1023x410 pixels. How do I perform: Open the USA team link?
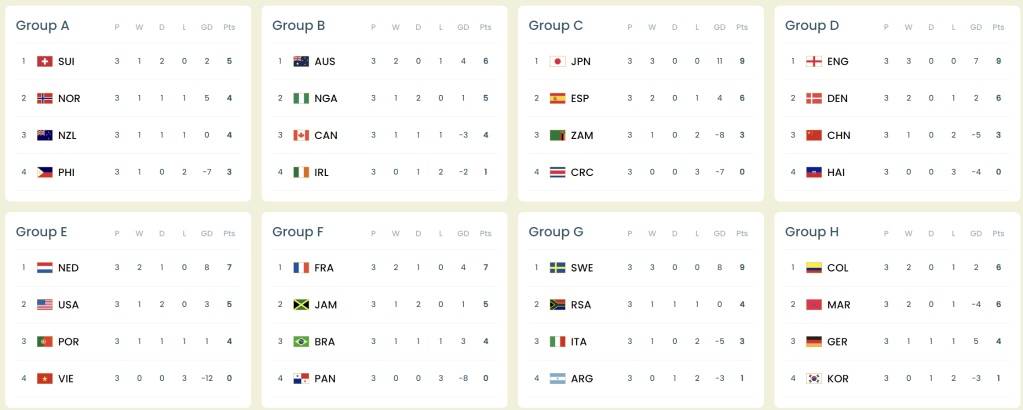click(x=69, y=305)
